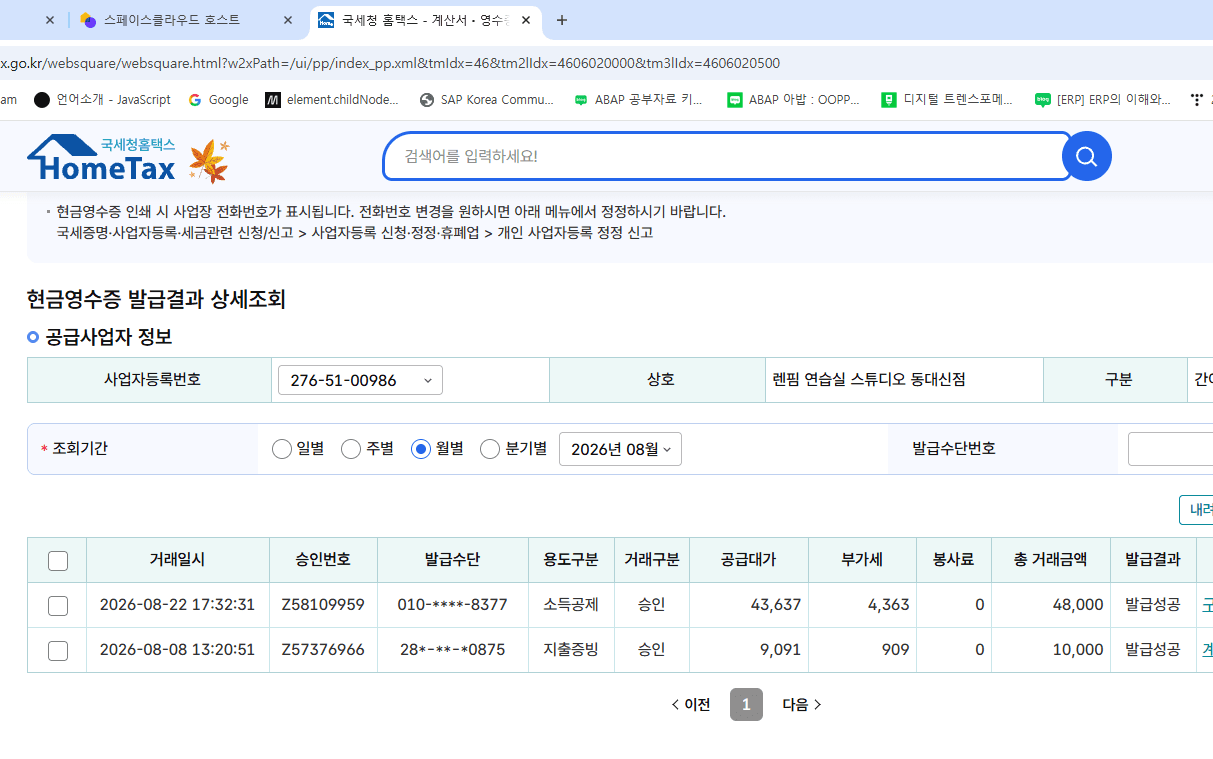Open the 언어소개 - JavaScript bookmark

pyautogui.click(x=102, y=100)
